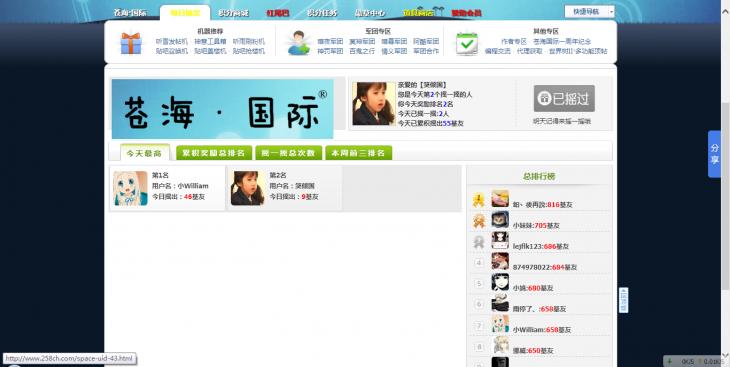
Task: Click the 苍海·国际 banner image
Action: tap(223, 109)
